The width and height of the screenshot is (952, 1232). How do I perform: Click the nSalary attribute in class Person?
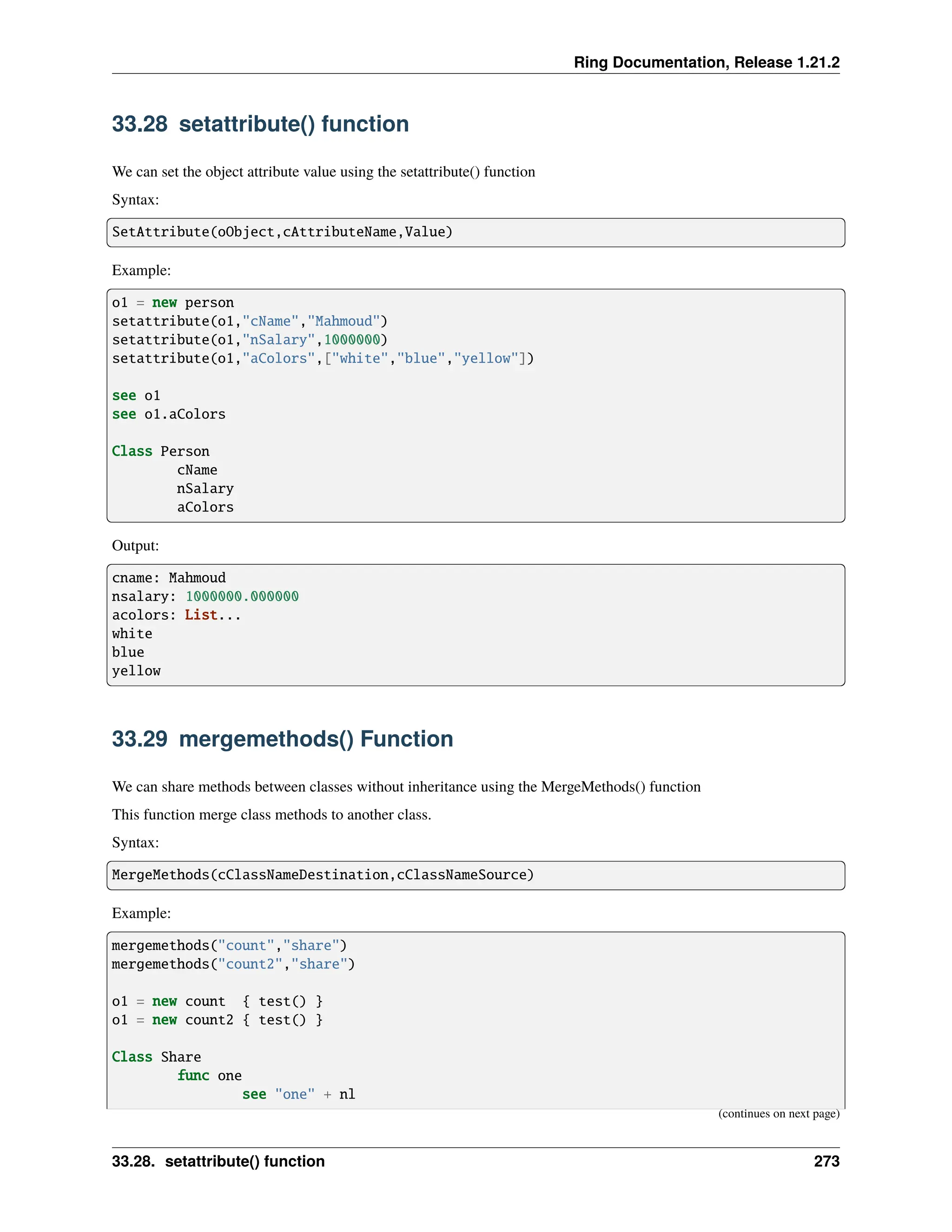point(205,489)
